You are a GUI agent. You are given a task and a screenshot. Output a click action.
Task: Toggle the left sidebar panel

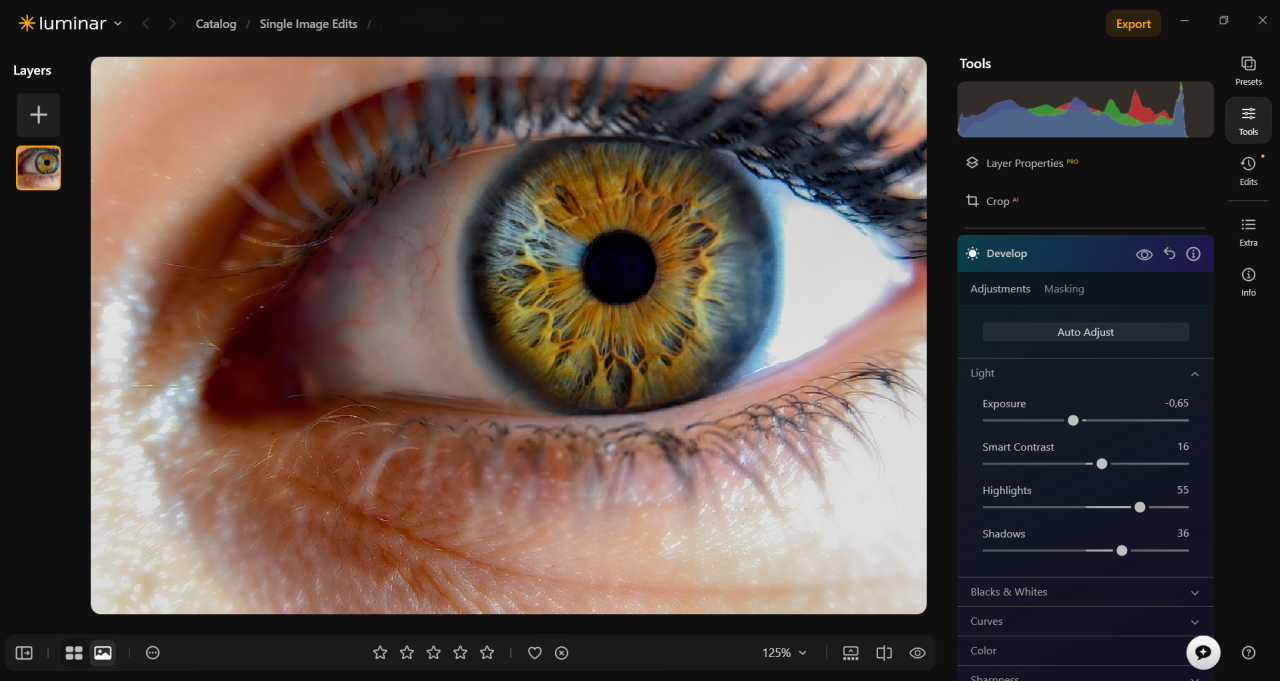[x=24, y=653]
